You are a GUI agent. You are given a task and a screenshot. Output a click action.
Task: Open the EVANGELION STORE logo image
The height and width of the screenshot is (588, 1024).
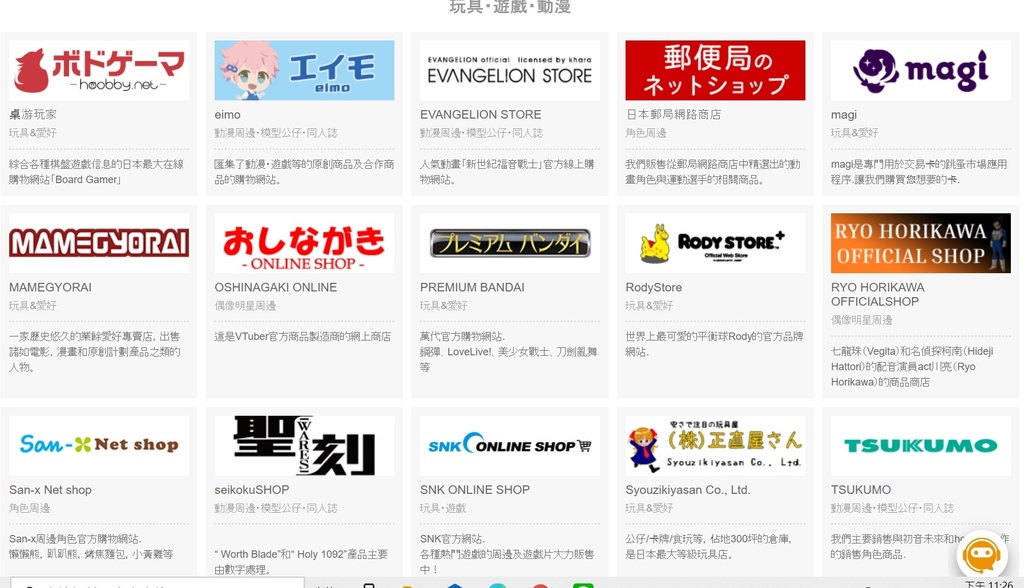[x=509, y=70]
